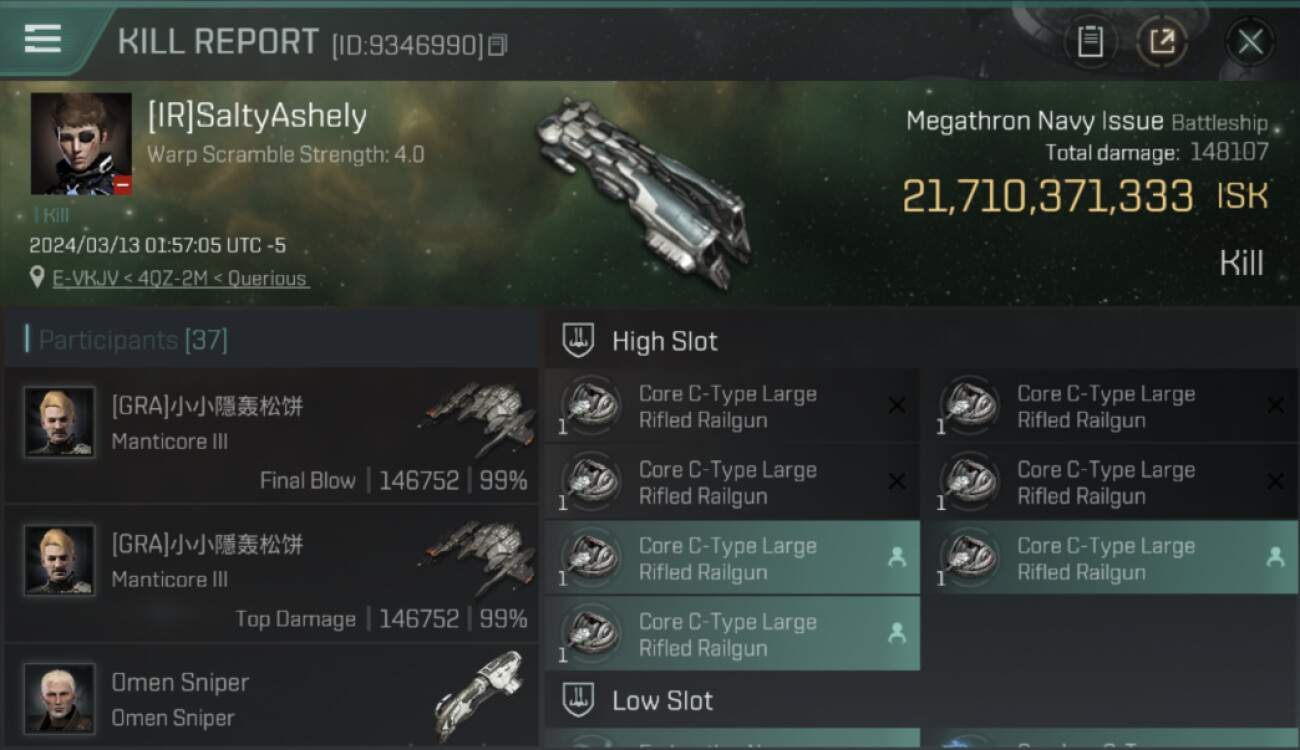Click X marker on top-right railgun

pos(1275,405)
